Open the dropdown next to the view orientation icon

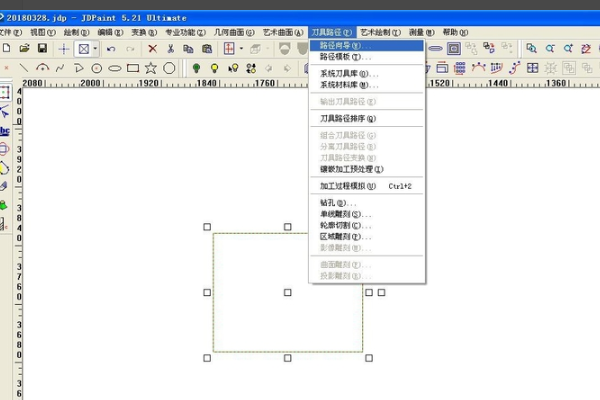[x=241, y=49]
